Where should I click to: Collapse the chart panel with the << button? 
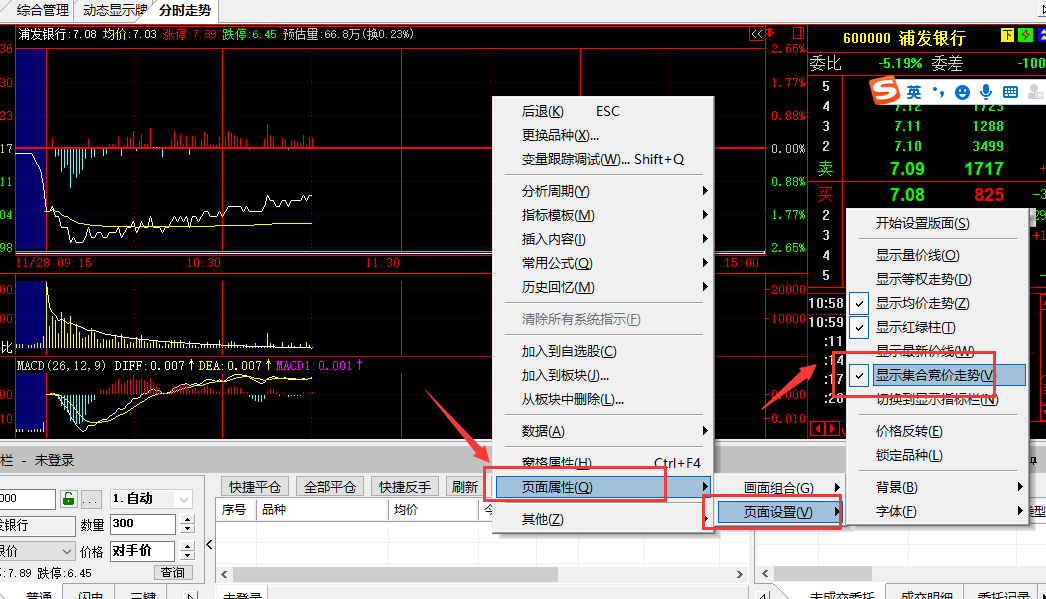coord(756,34)
